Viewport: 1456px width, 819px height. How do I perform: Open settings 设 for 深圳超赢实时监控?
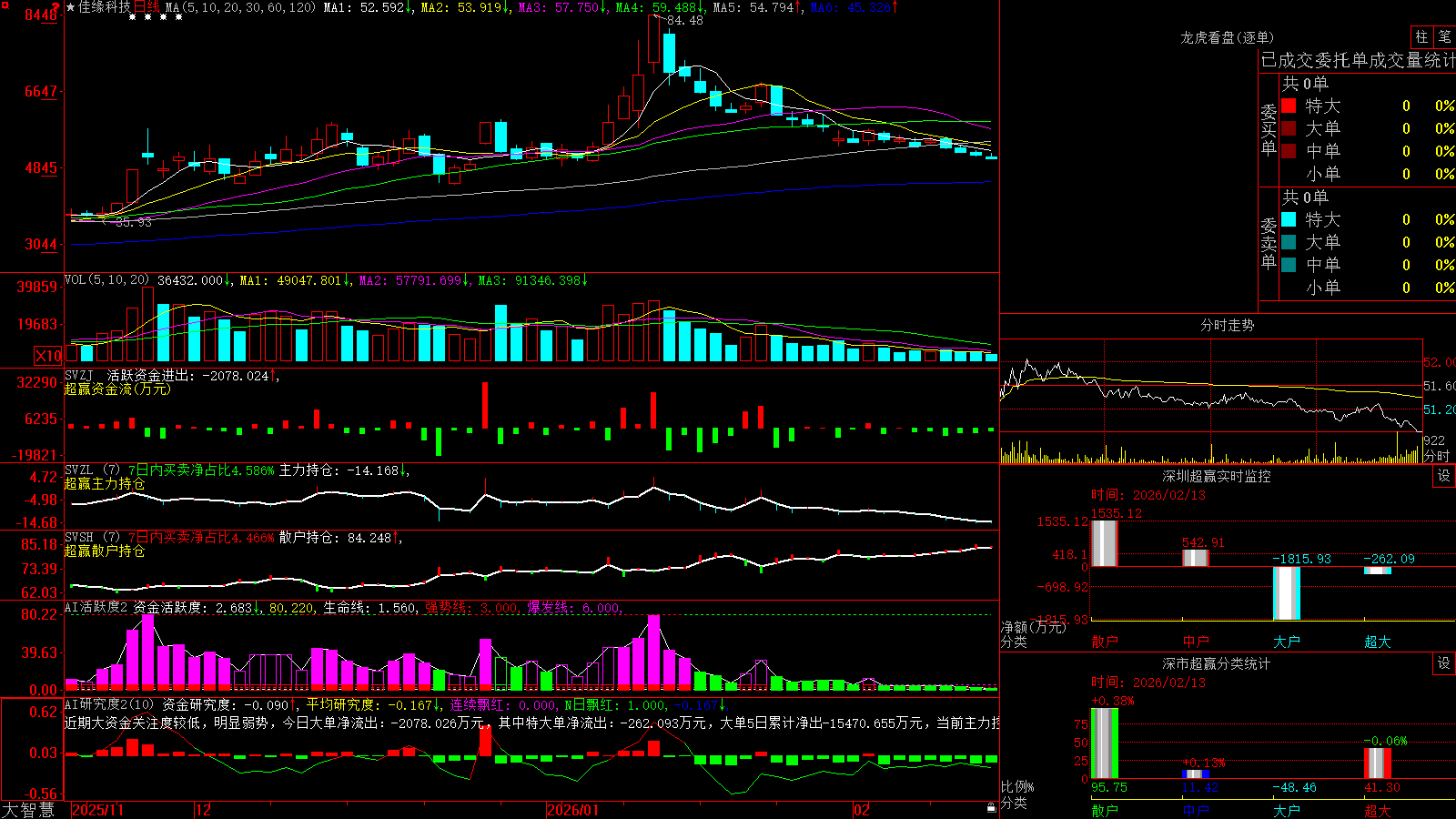pyautogui.click(x=1444, y=476)
